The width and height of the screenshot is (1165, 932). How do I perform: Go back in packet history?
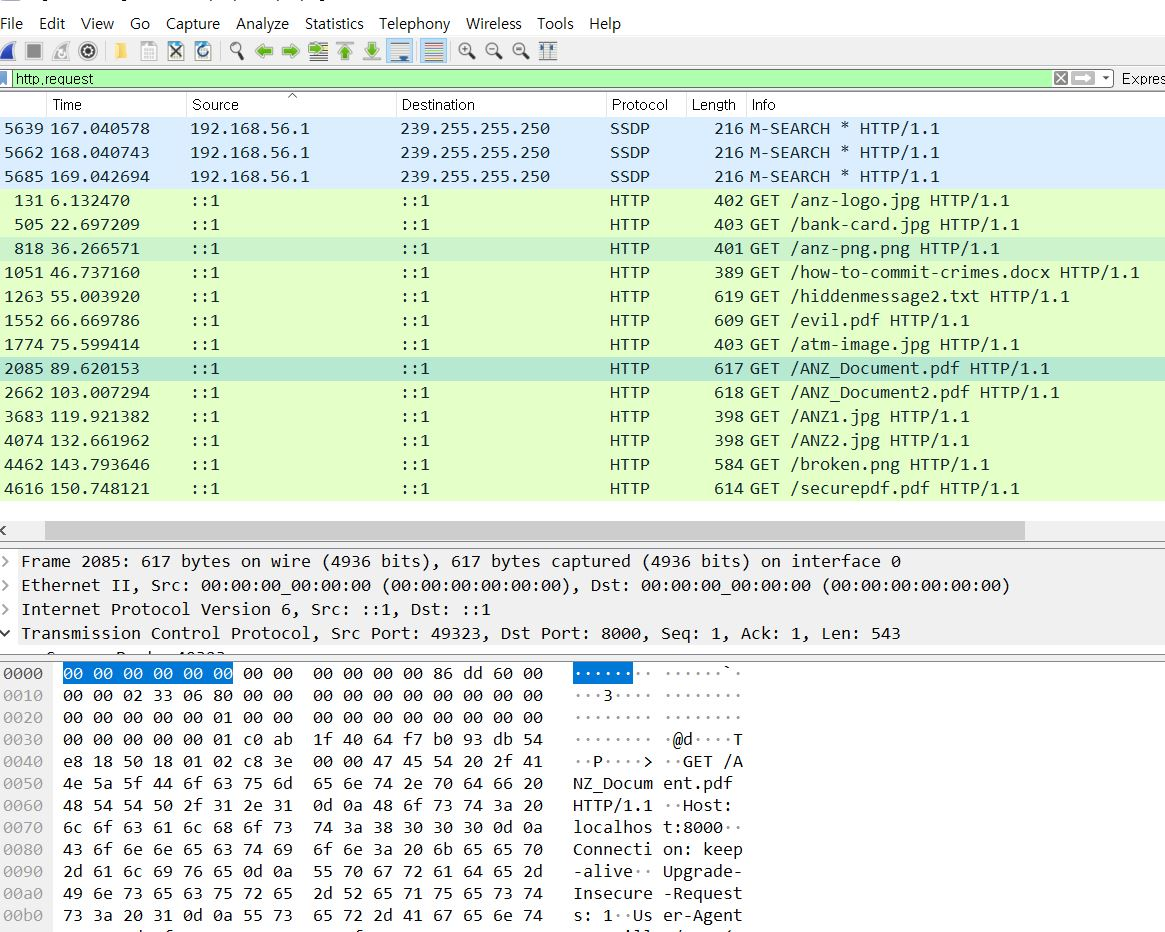tap(264, 51)
